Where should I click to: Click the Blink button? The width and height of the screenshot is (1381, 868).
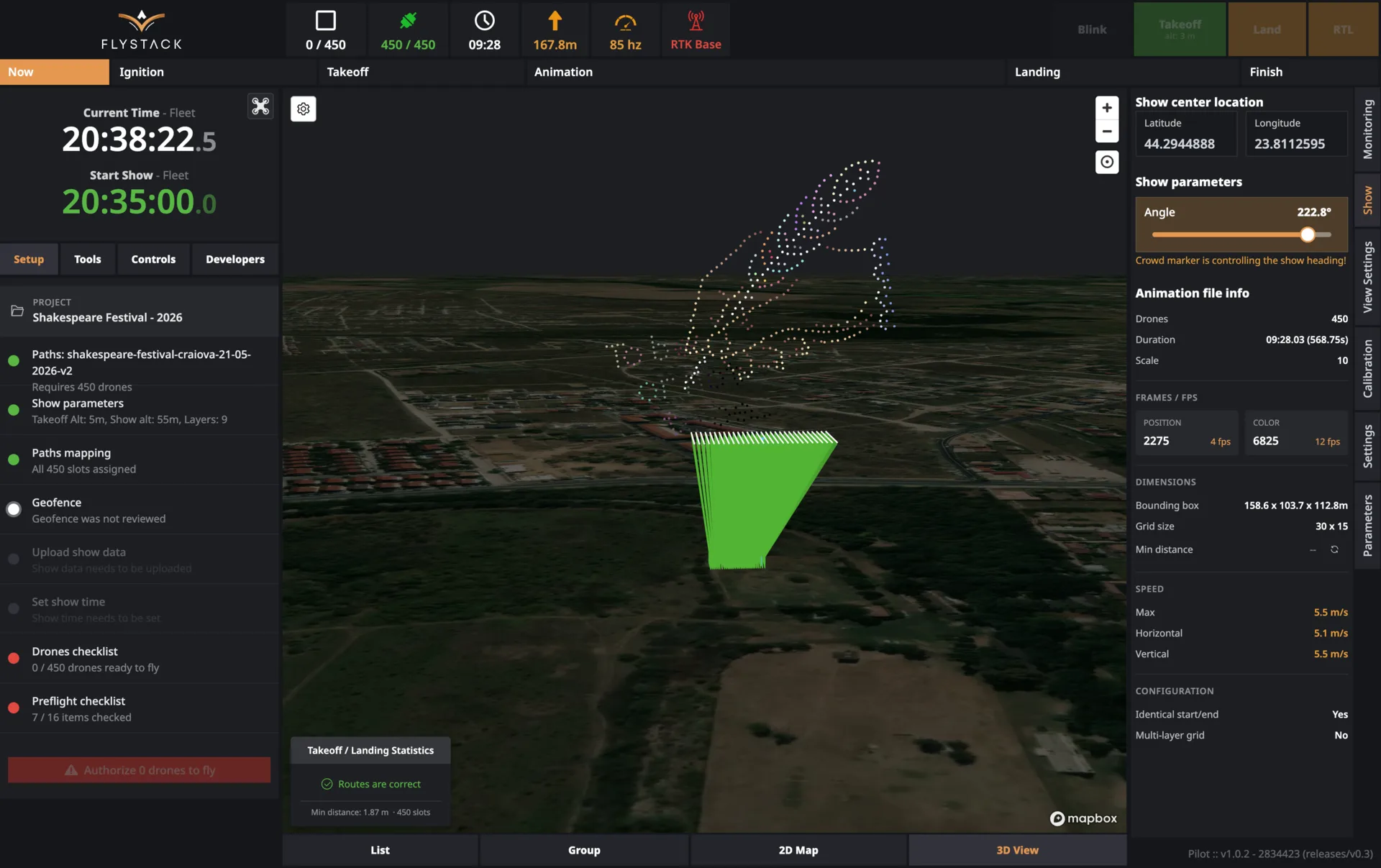(x=1092, y=29)
